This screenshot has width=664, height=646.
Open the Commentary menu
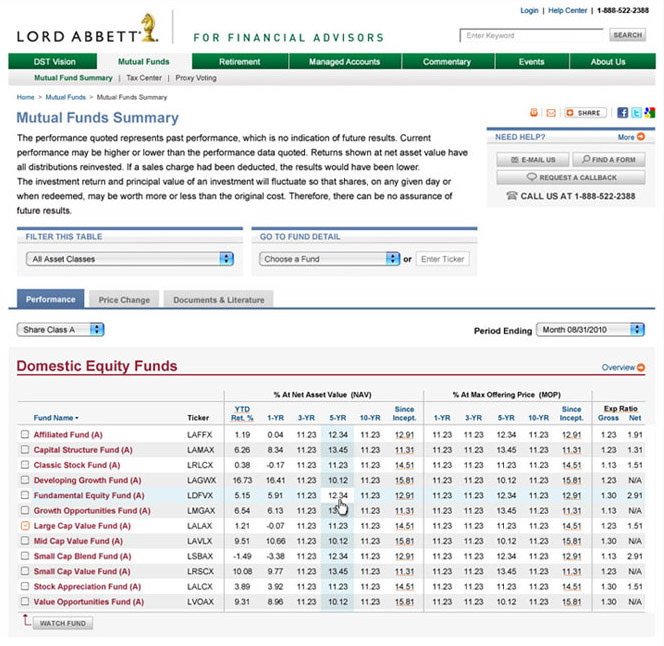447,61
